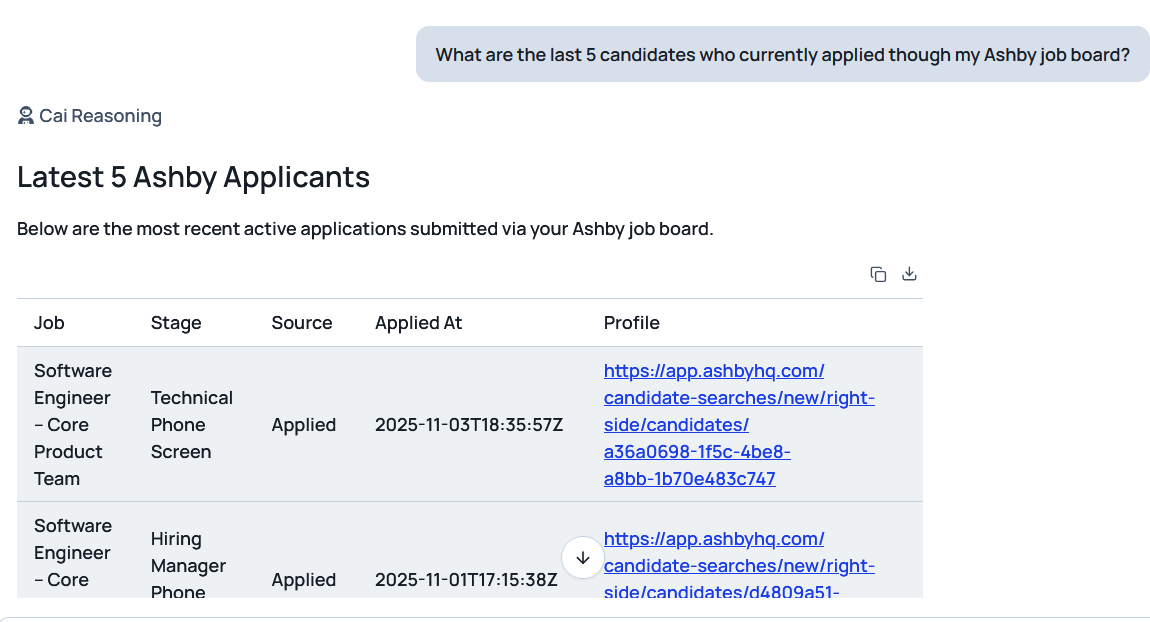Click the Cai robot avatar icon
The height and width of the screenshot is (622, 1150).
26,116
